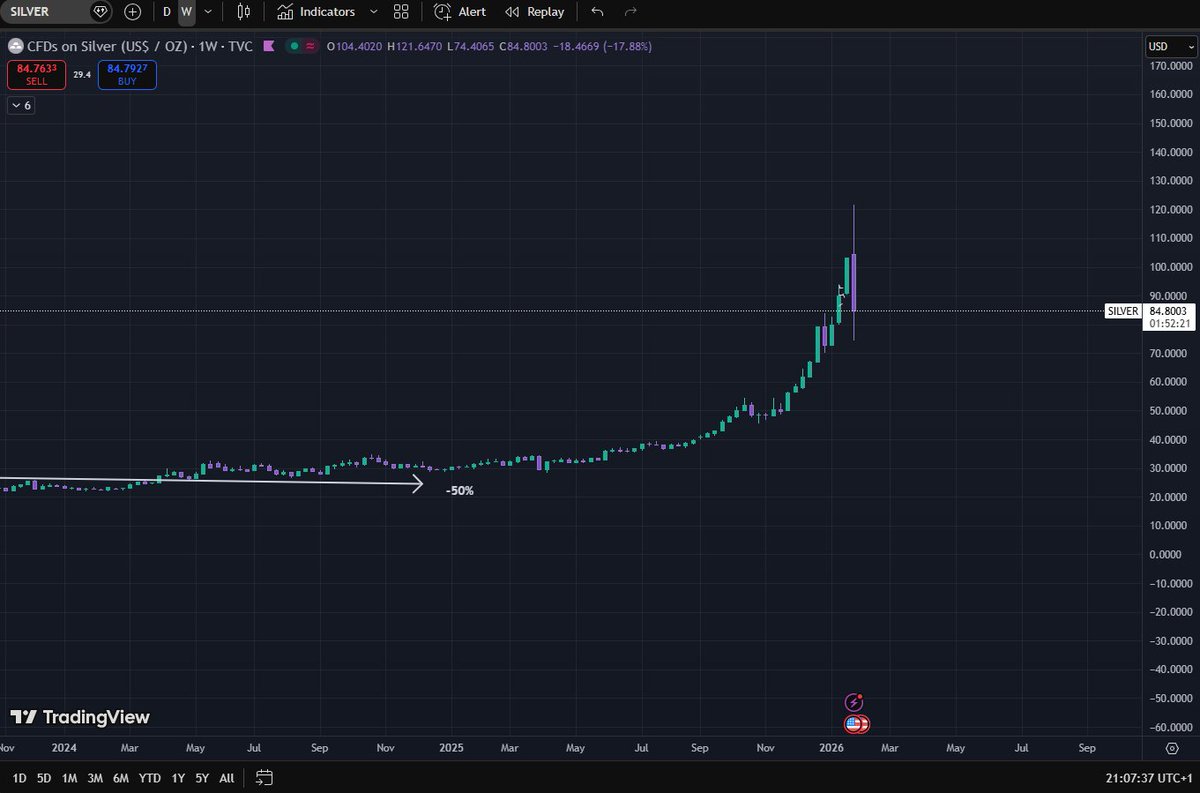Switch to the Daily interval D
Image resolution: width=1200 pixels, height=793 pixels.
point(166,11)
